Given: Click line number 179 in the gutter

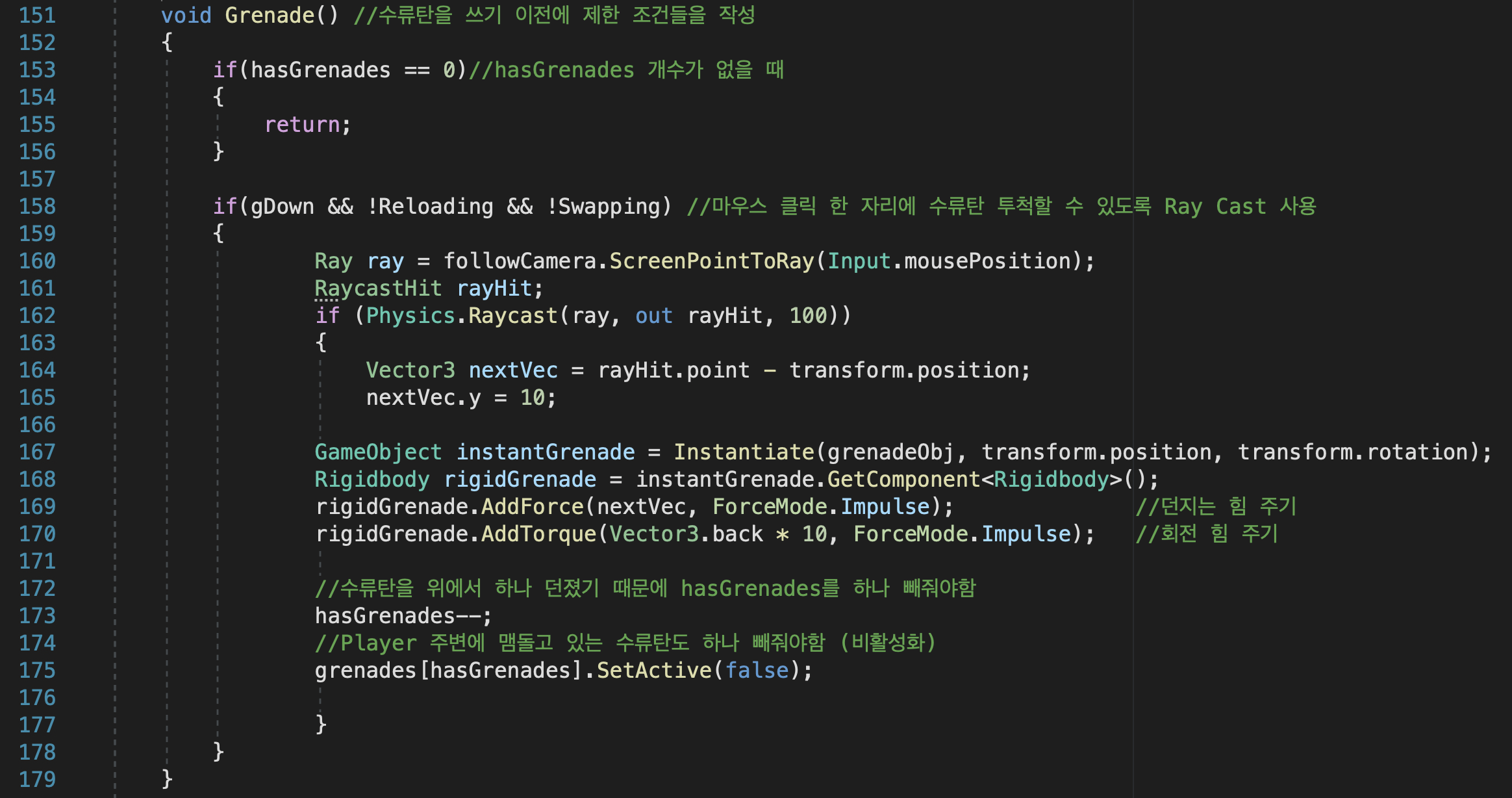Looking at the screenshot, I should pyautogui.click(x=37, y=779).
